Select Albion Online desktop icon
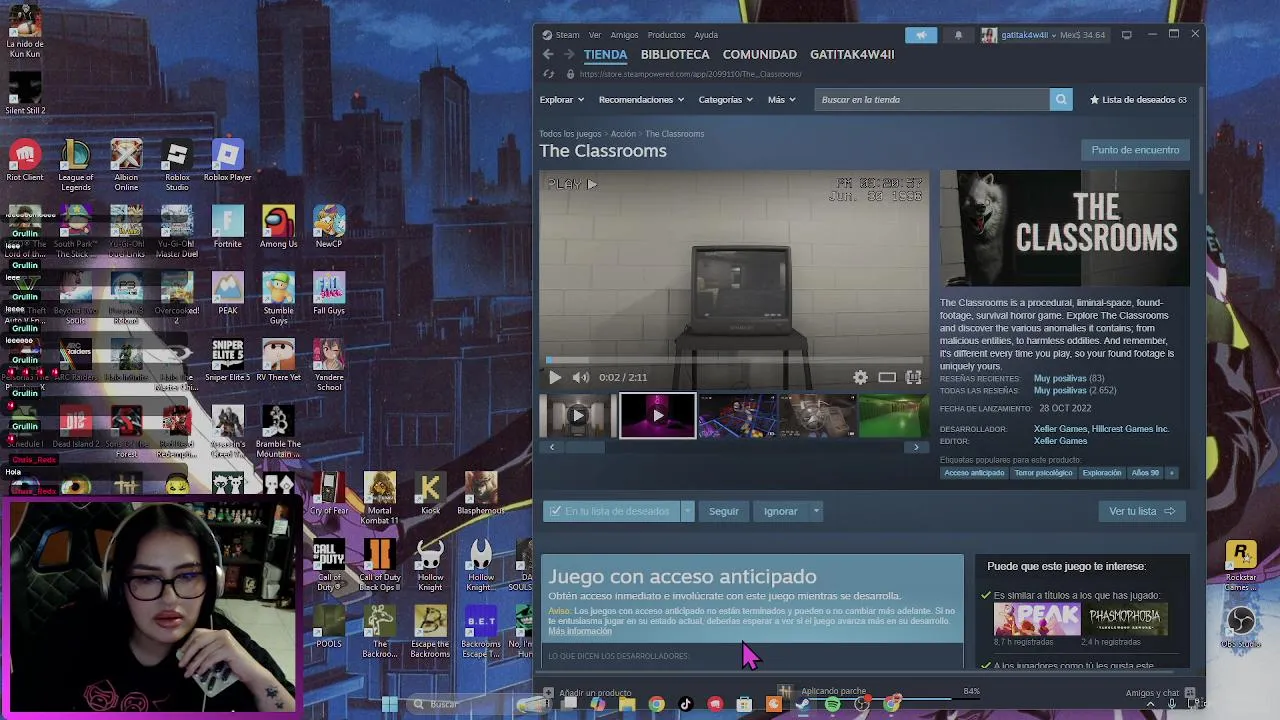 pyautogui.click(x=126, y=165)
